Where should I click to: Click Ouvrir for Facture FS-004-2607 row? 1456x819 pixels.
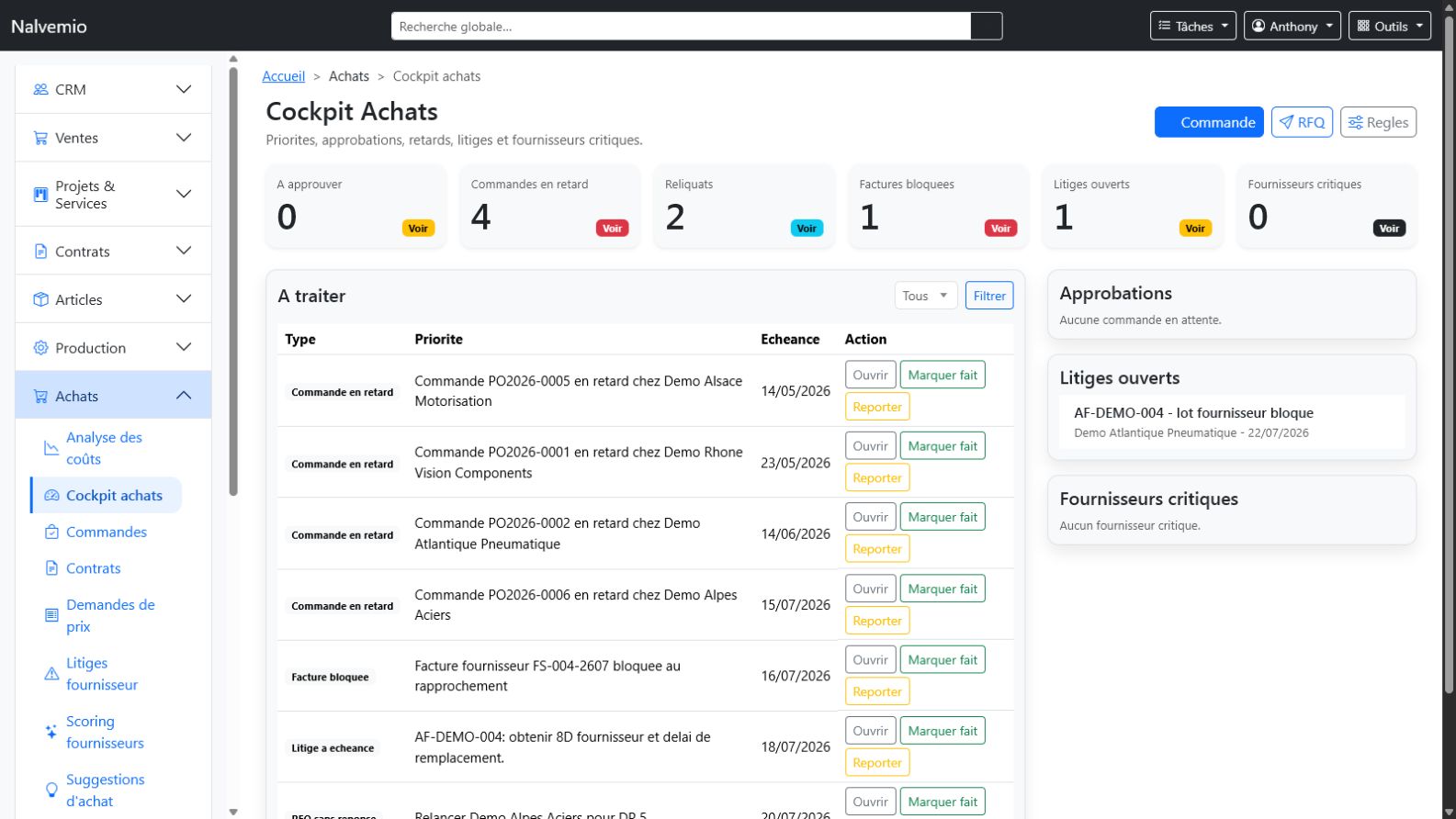pos(870,659)
